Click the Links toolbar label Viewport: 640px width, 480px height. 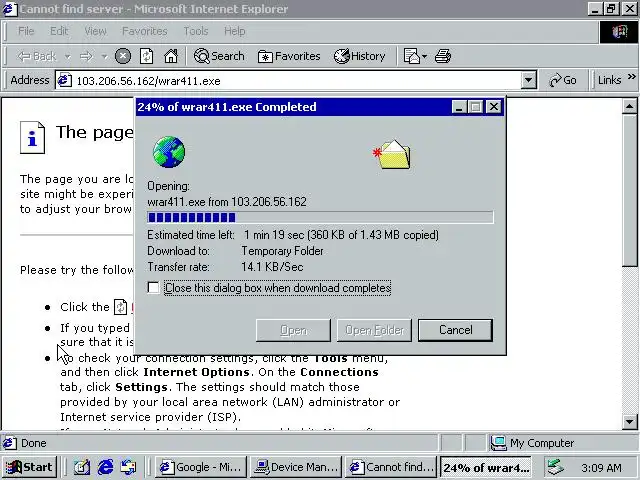tap(609, 80)
